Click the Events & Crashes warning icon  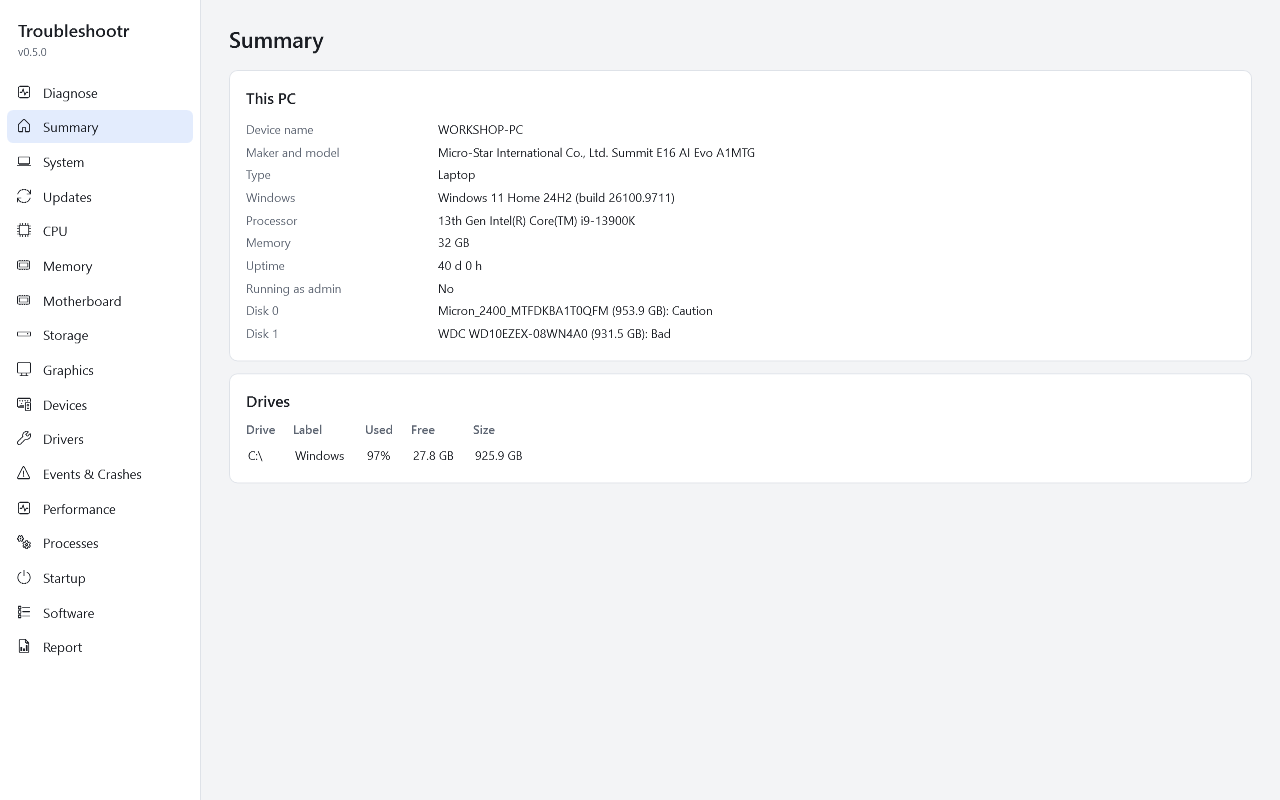[x=24, y=474]
